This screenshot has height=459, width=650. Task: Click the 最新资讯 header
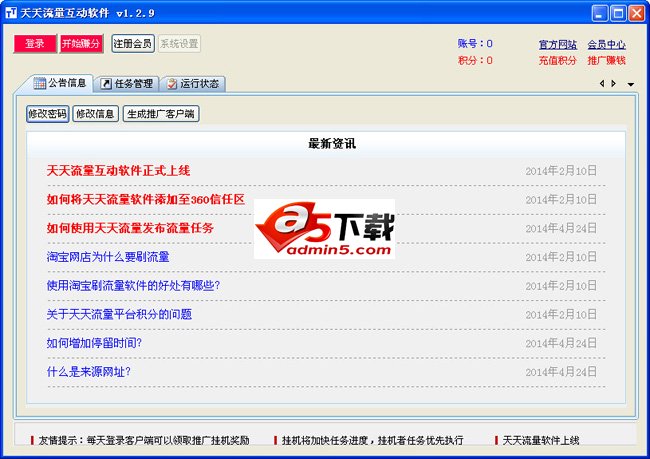[x=332, y=144]
